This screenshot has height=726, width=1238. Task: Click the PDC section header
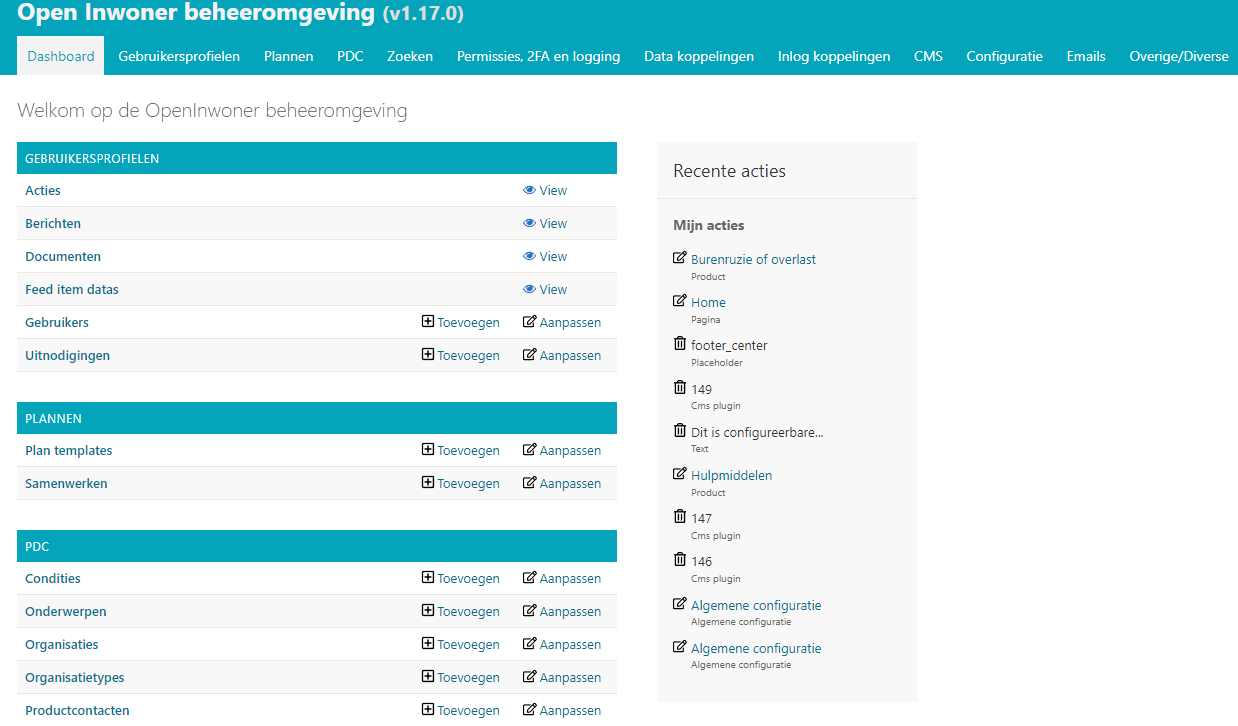click(37, 547)
